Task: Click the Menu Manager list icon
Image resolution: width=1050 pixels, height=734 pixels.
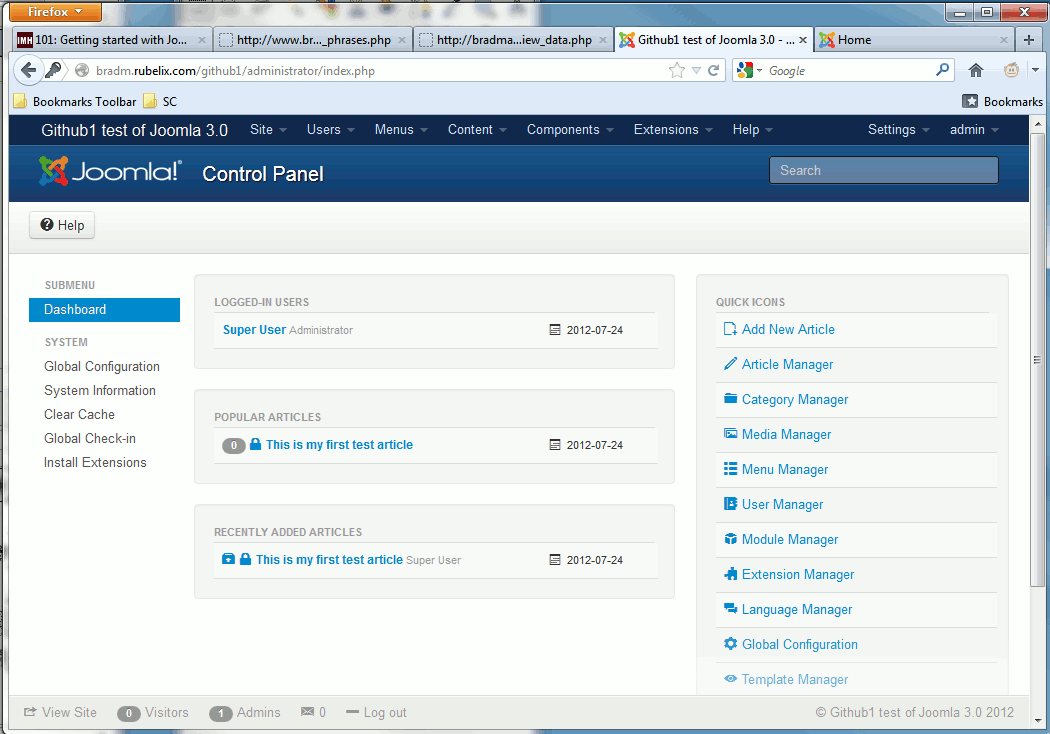Action: tap(730, 469)
